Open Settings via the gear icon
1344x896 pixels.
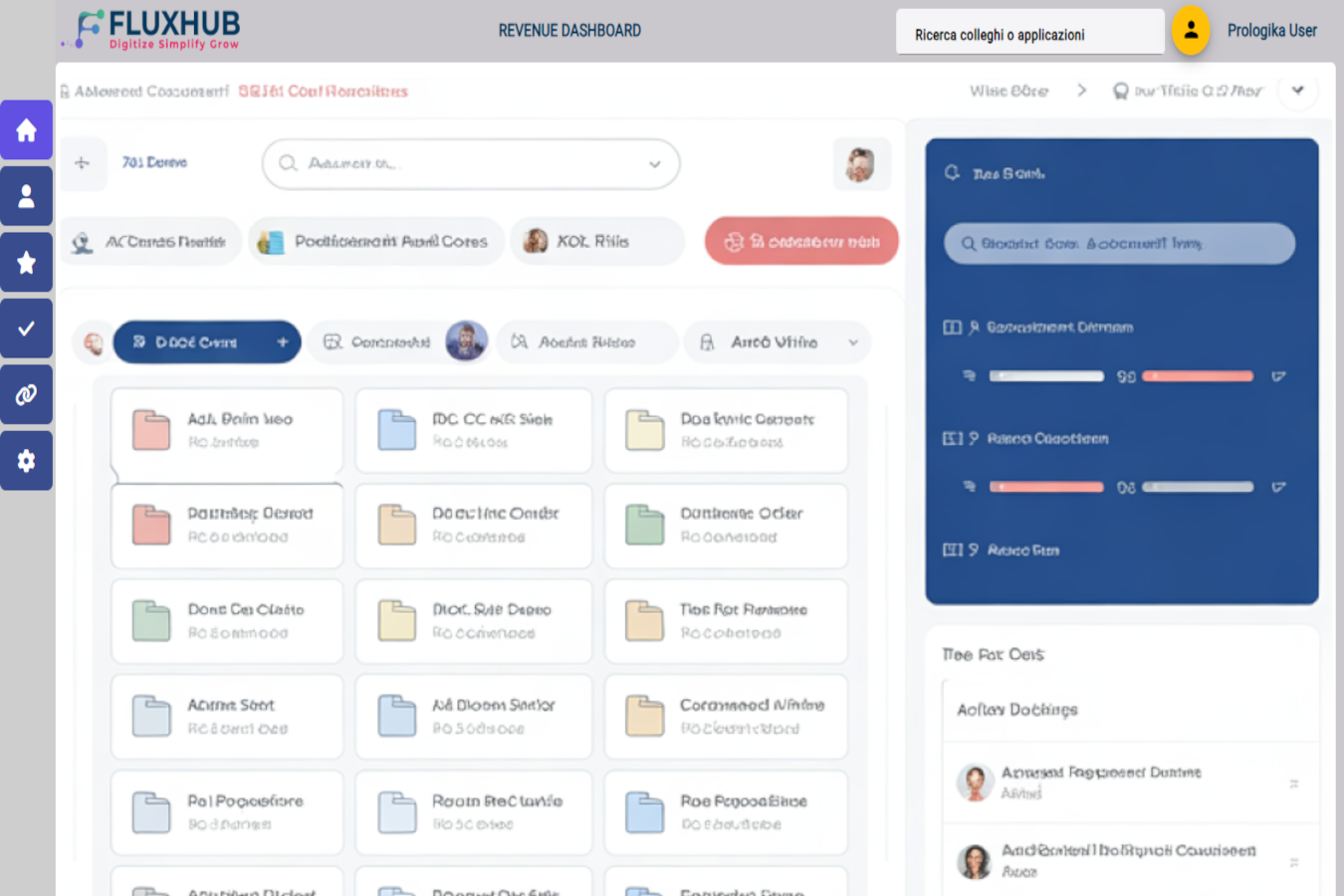27,460
